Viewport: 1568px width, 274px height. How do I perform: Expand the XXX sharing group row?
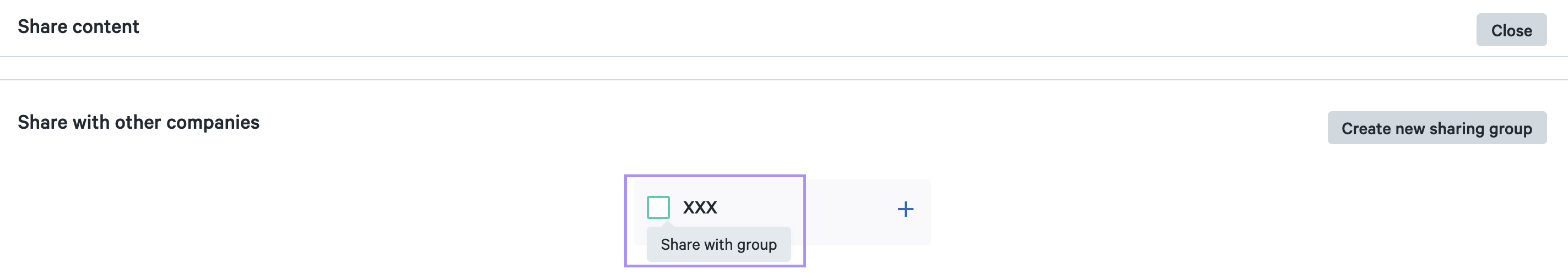click(x=905, y=209)
